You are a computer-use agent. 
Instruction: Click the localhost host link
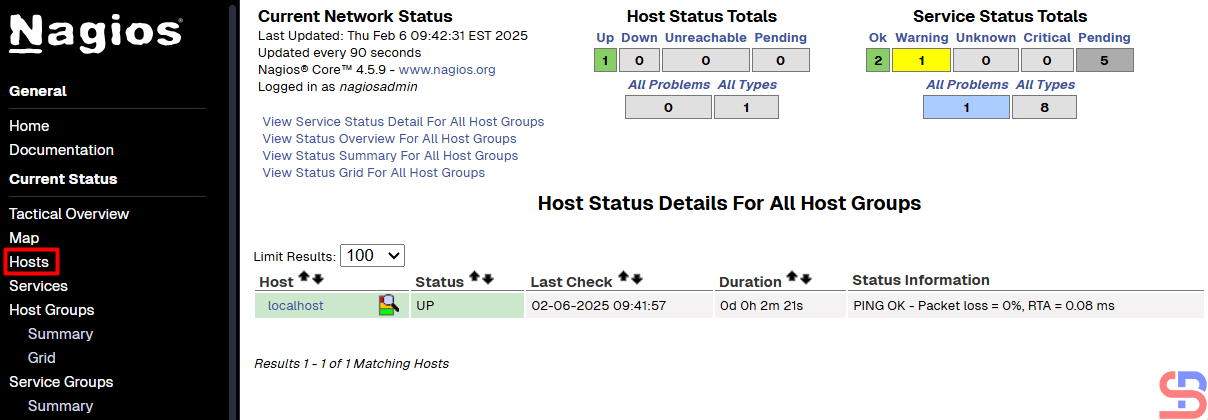click(295, 306)
